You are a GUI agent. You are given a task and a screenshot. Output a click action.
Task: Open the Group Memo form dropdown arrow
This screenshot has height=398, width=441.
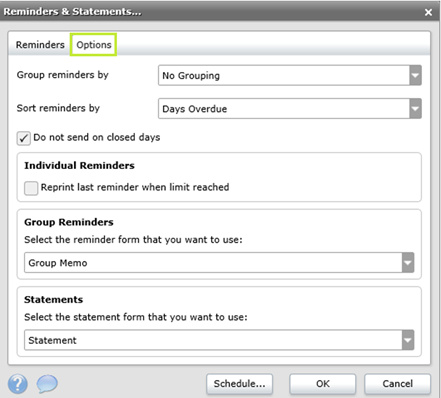(408, 263)
